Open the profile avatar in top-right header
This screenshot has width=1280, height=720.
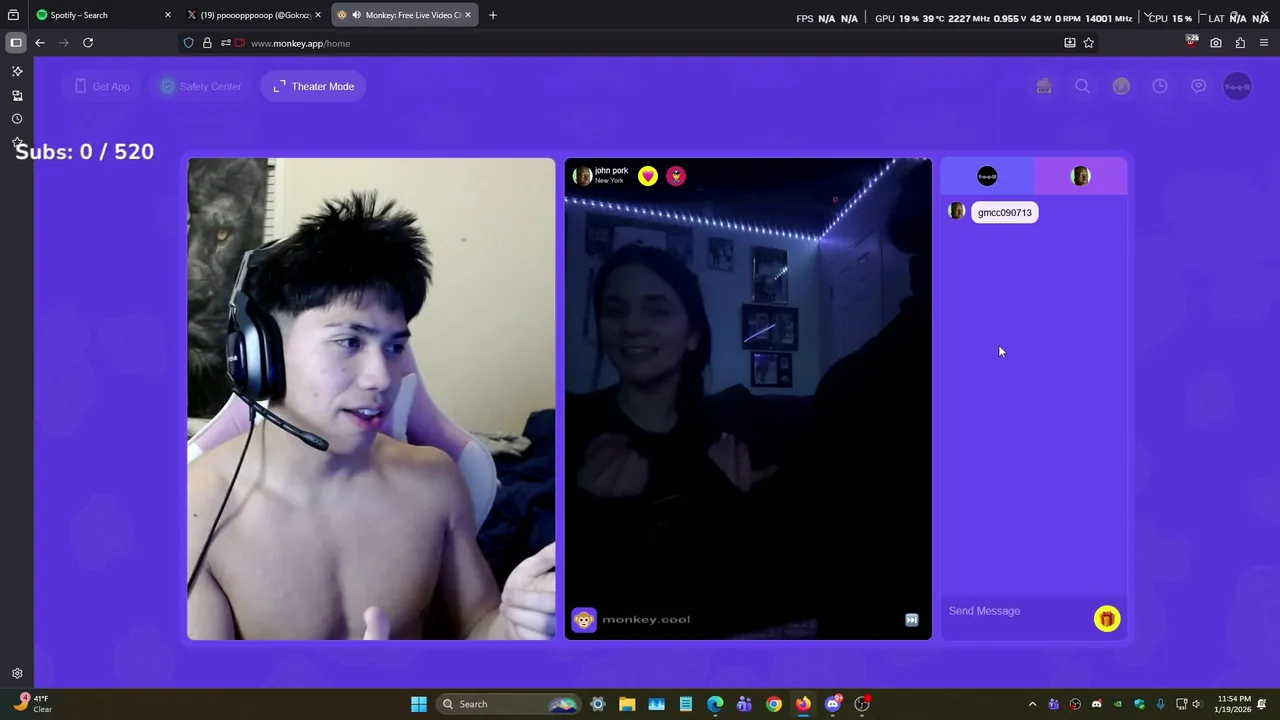(1237, 86)
